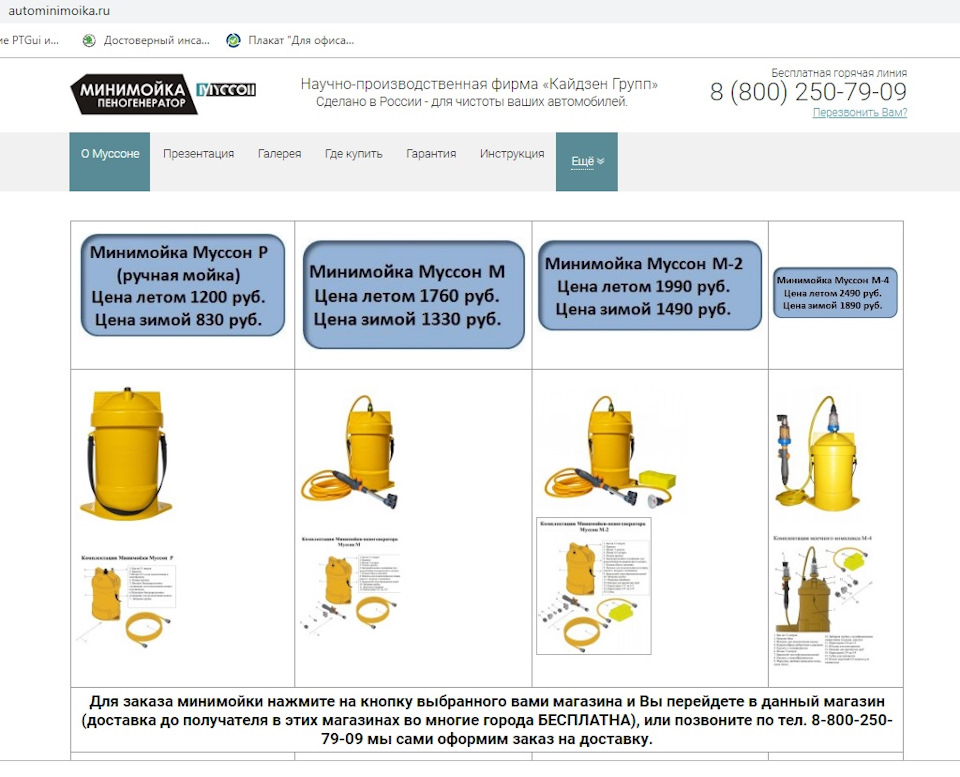Click the Для заказа минимойки instruction text
The height and width of the screenshot is (777, 960).
point(487,720)
